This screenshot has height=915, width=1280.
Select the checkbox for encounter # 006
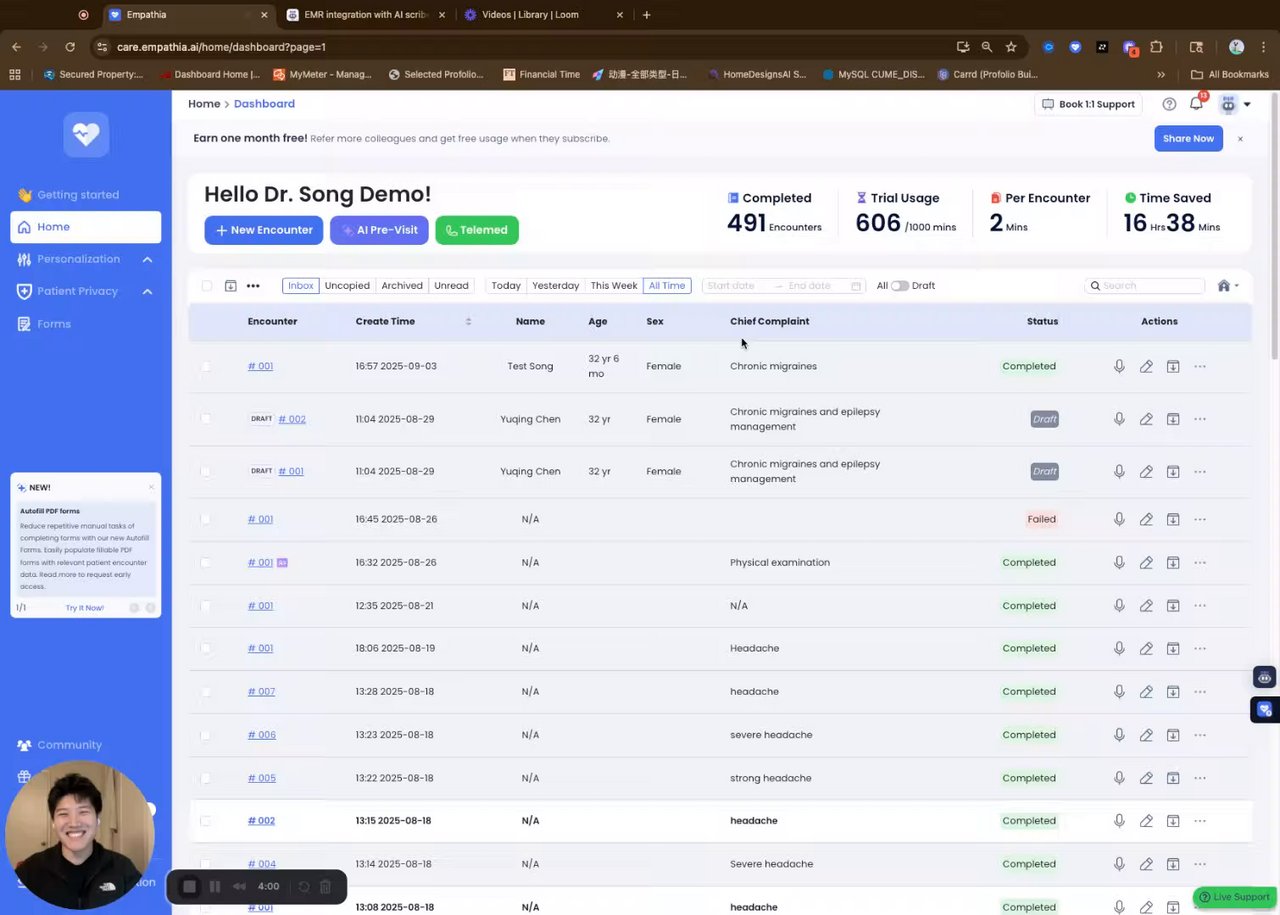point(206,735)
